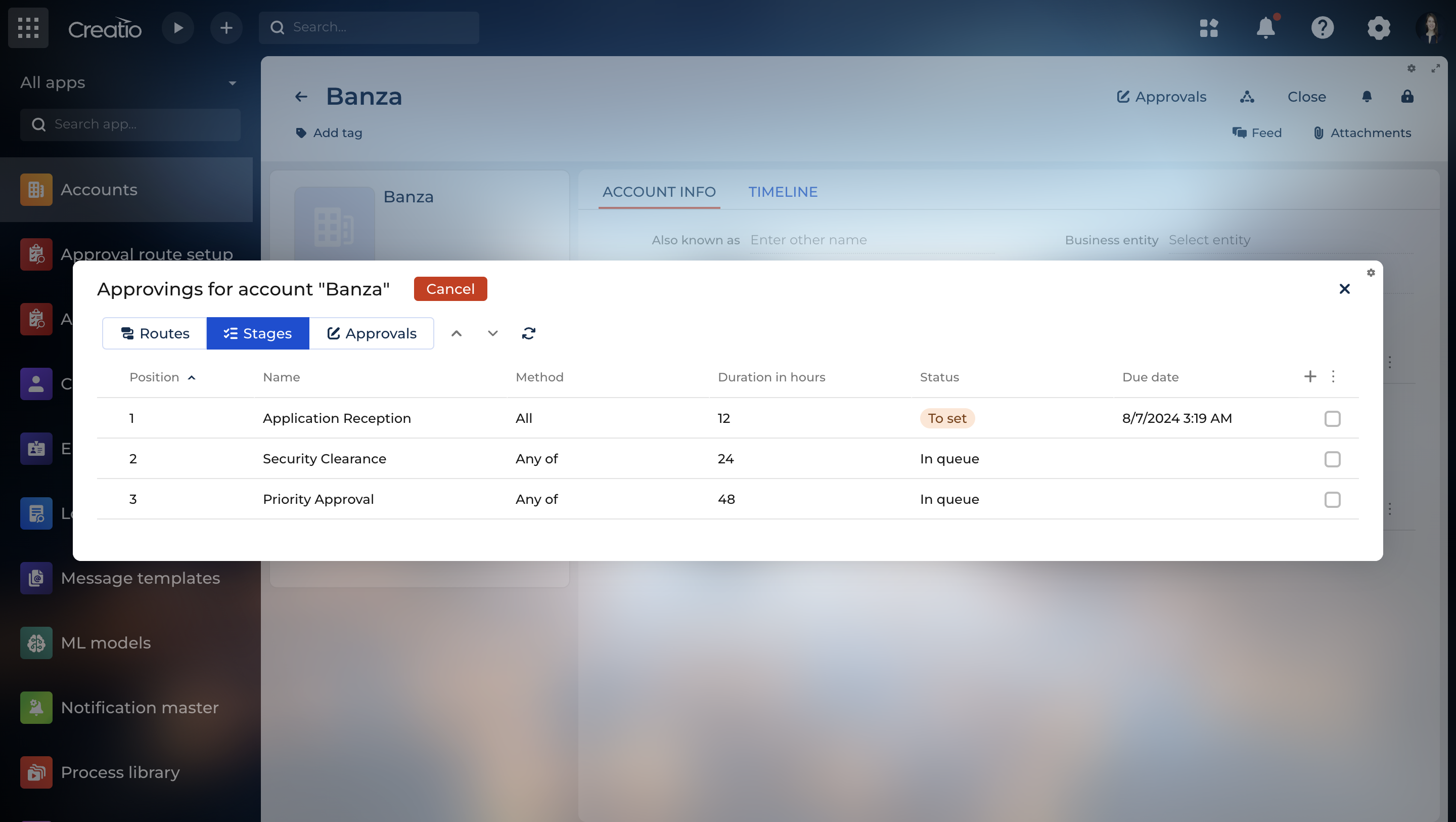Click the bell icon in Banza page header
The image size is (1456, 822).
(1367, 97)
